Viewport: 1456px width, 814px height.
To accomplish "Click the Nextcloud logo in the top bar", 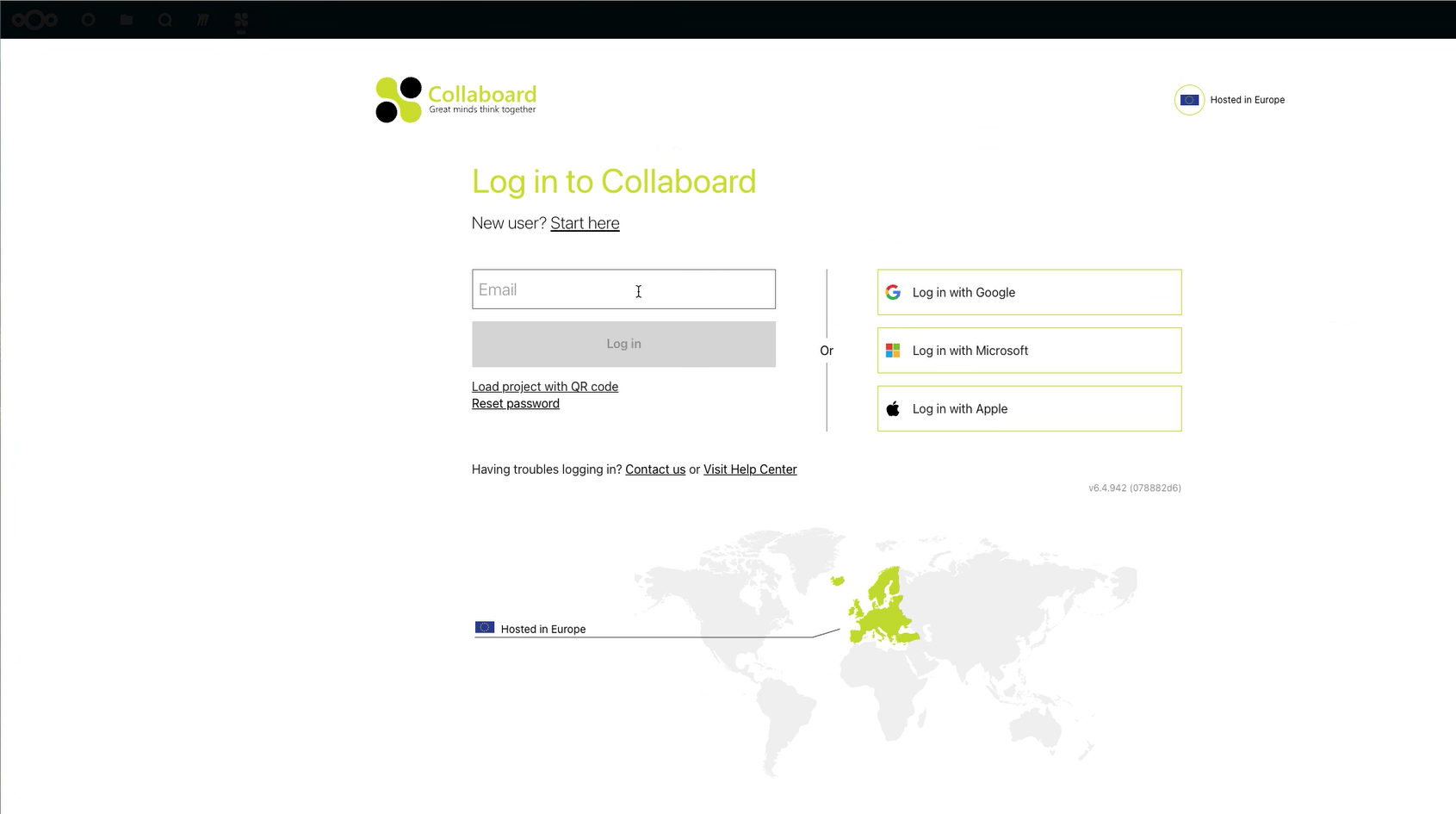I will [34, 20].
